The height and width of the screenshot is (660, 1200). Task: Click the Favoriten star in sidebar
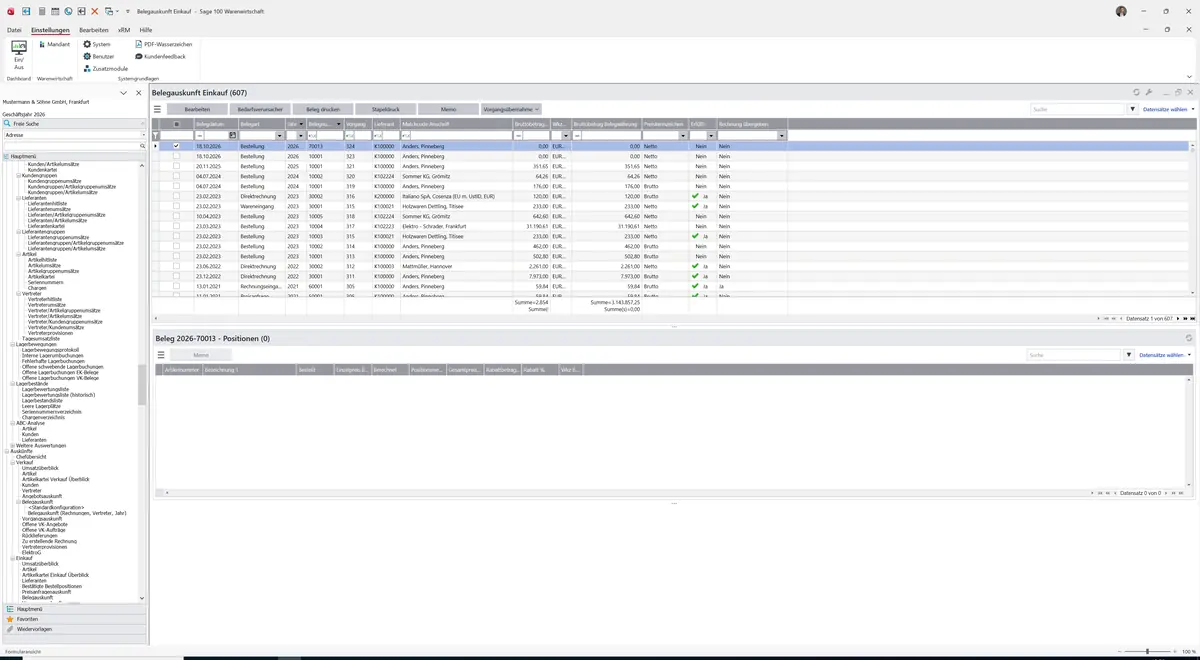point(10,619)
